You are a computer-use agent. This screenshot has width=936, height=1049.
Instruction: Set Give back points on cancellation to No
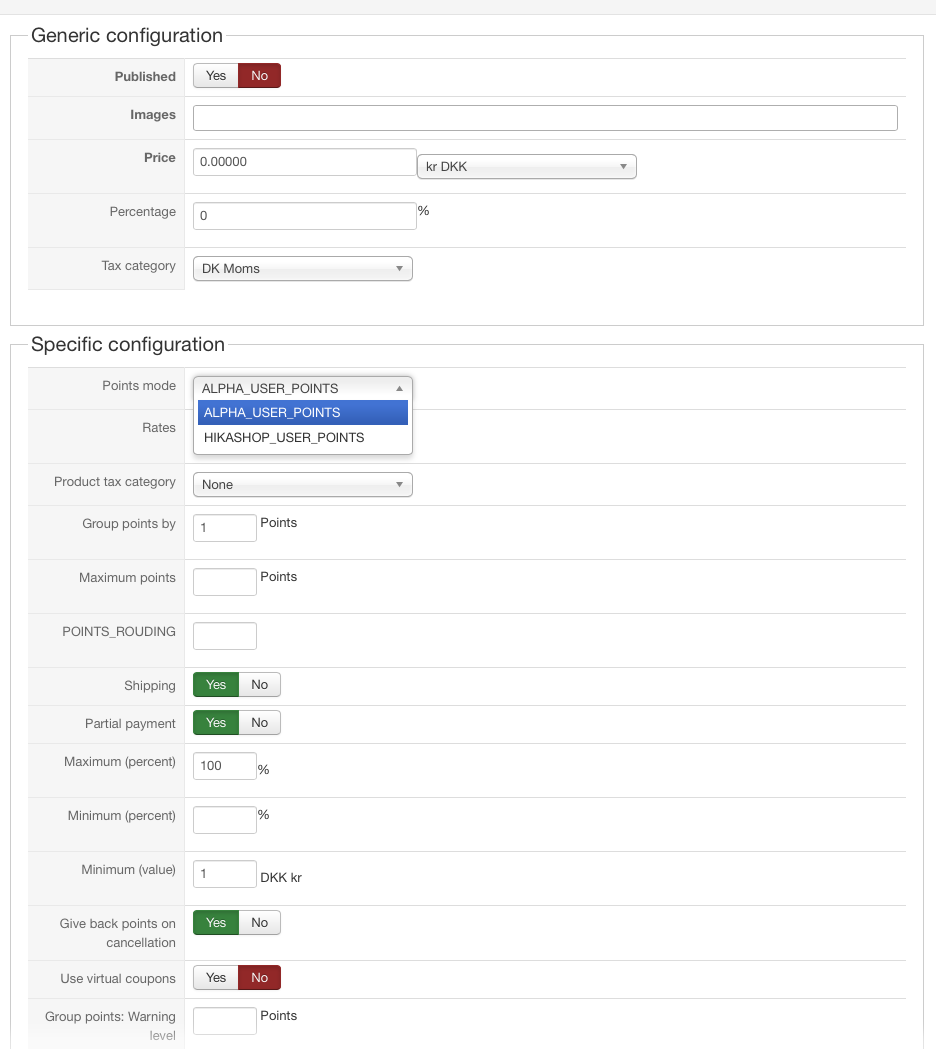260,923
